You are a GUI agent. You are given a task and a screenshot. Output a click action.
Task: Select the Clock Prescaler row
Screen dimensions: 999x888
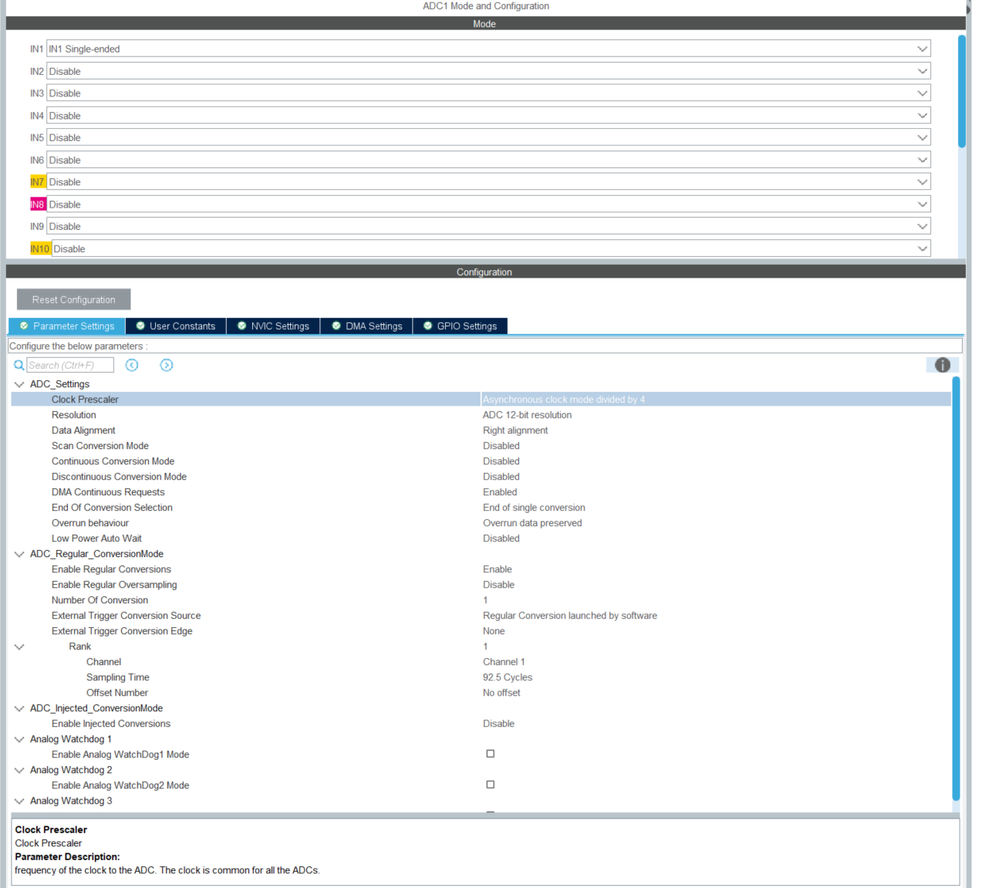[x=481, y=399]
